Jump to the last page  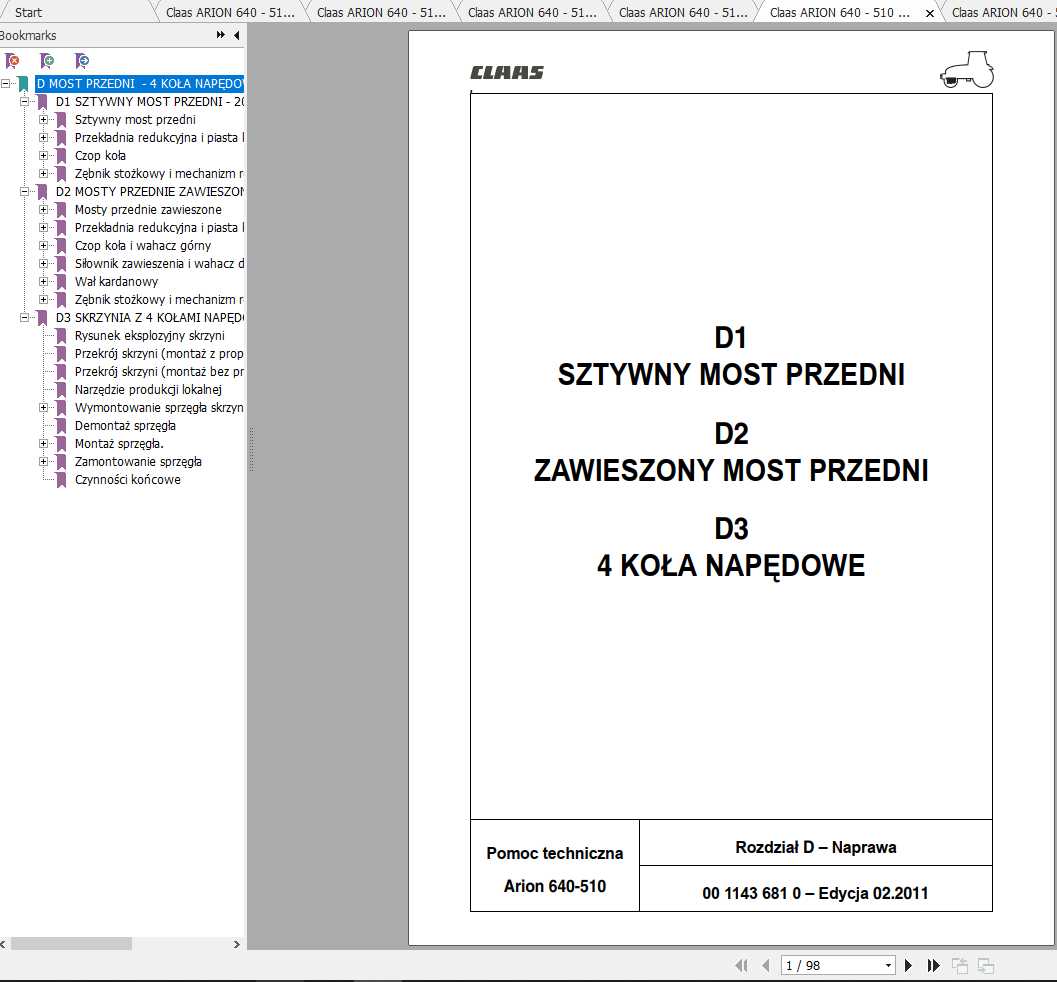point(934,965)
